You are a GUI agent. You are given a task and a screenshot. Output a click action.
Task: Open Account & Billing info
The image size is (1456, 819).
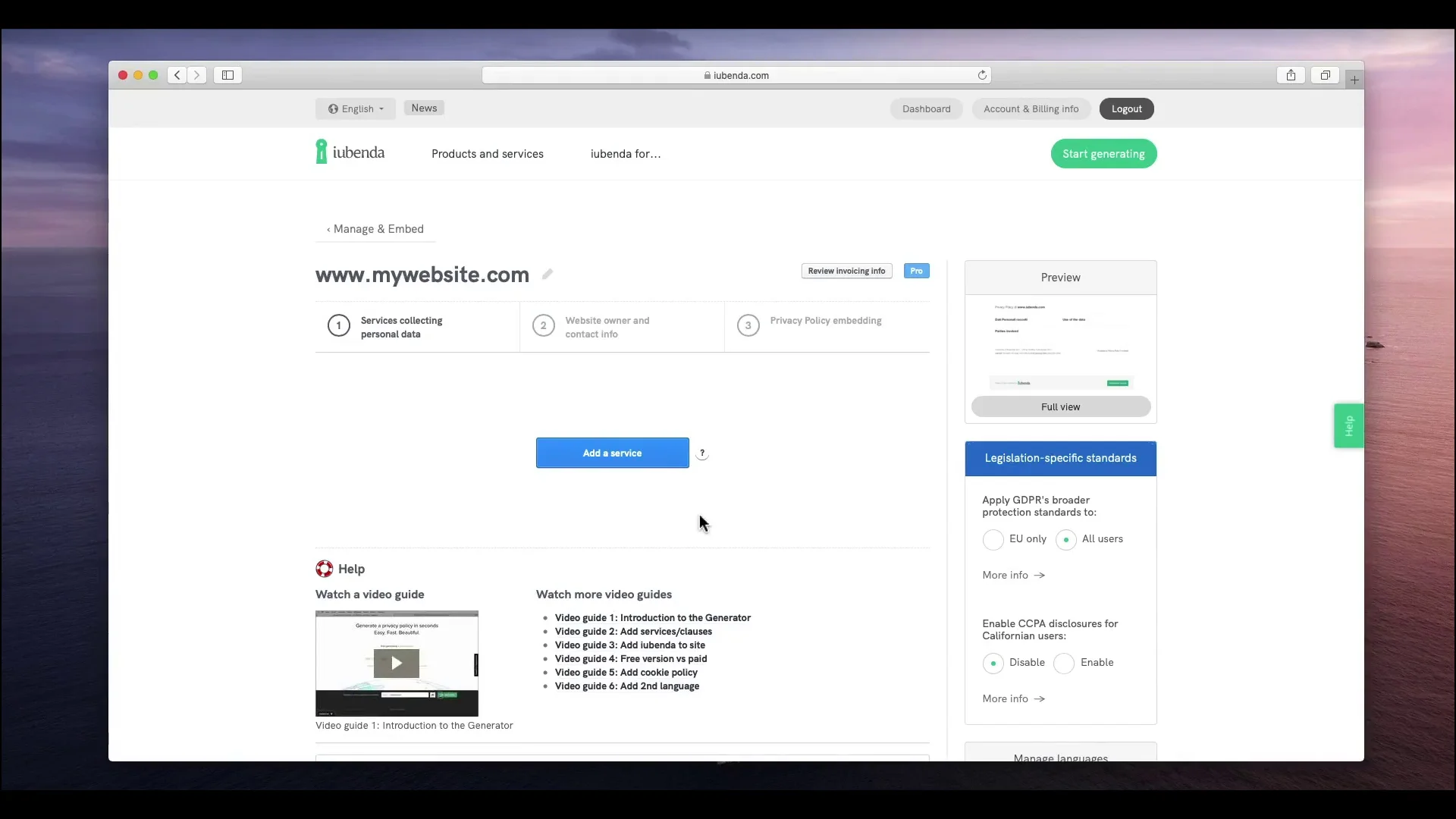coord(1031,108)
